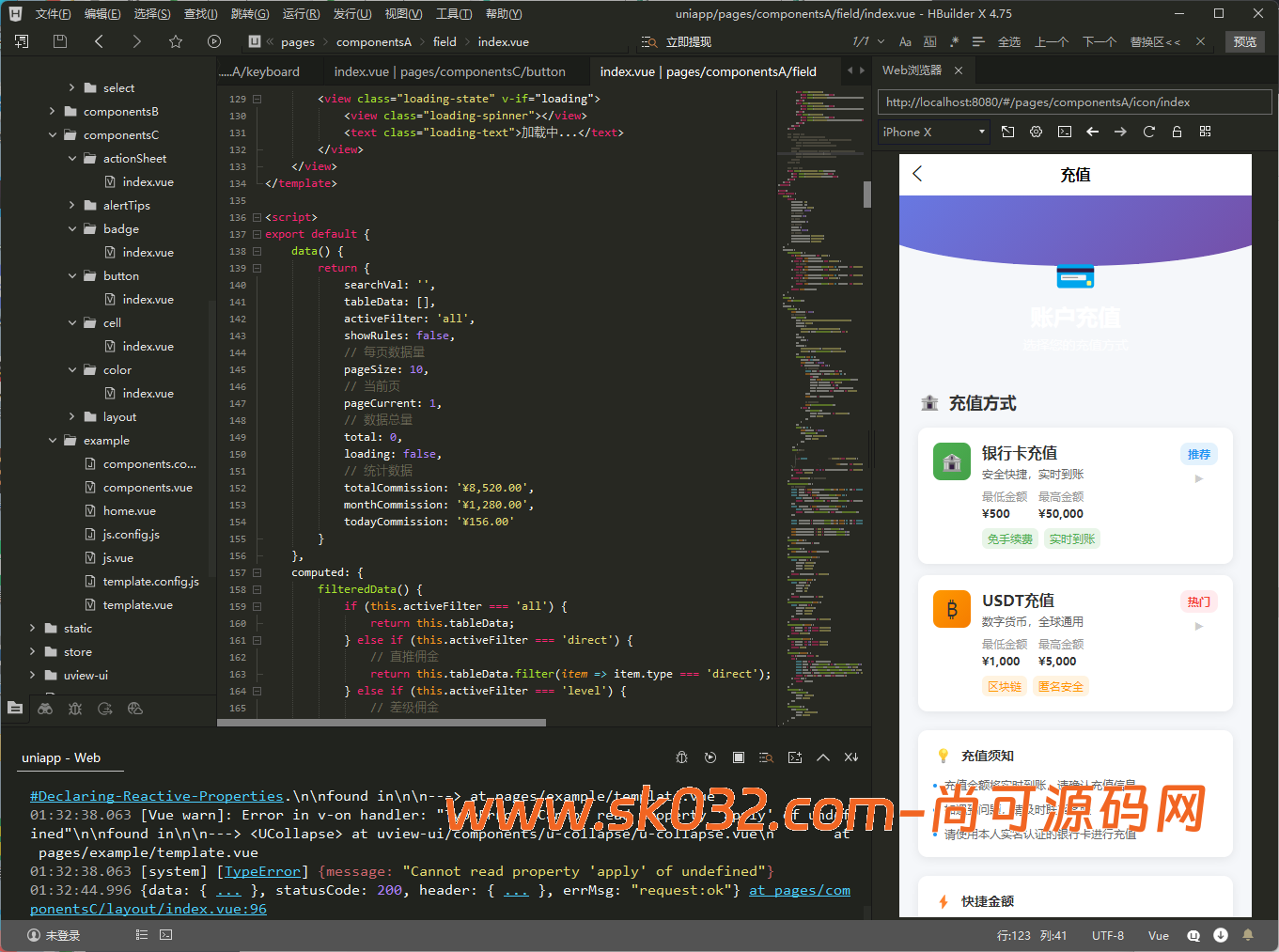Toggle case-sensitive search (Aa)
Image resolution: width=1279 pixels, height=952 pixels.
(905, 42)
